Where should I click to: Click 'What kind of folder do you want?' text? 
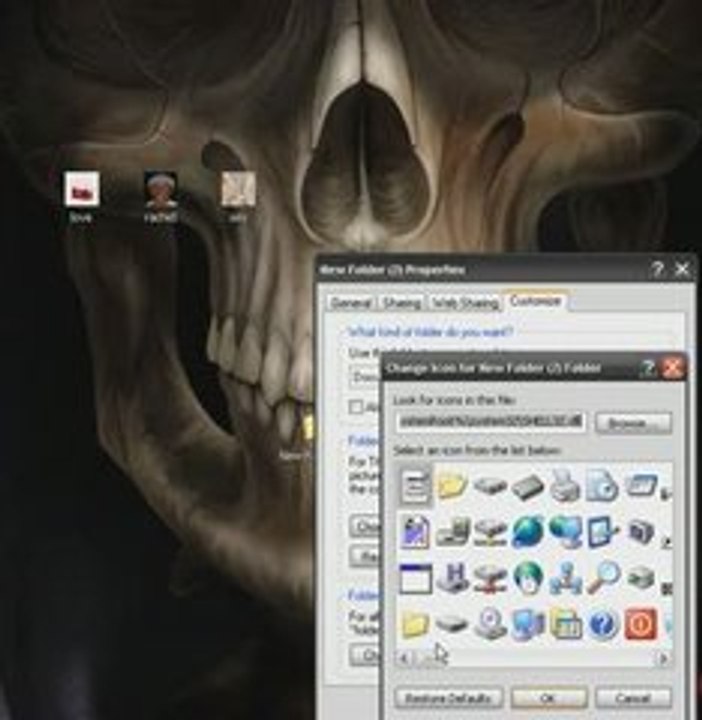pyautogui.click(x=430, y=332)
